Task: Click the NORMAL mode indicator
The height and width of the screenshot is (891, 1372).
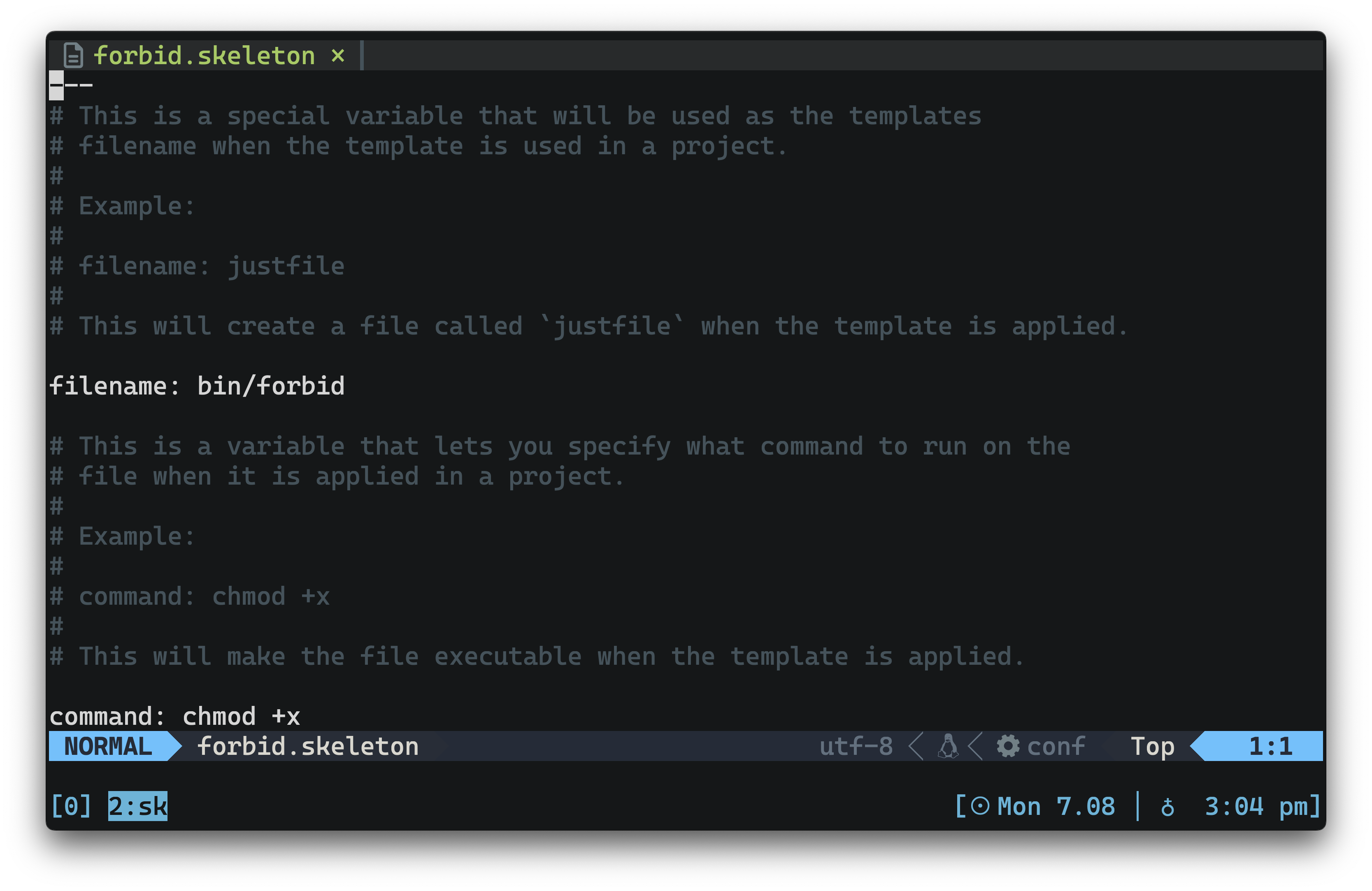Action: pyautogui.click(x=108, y=746)
